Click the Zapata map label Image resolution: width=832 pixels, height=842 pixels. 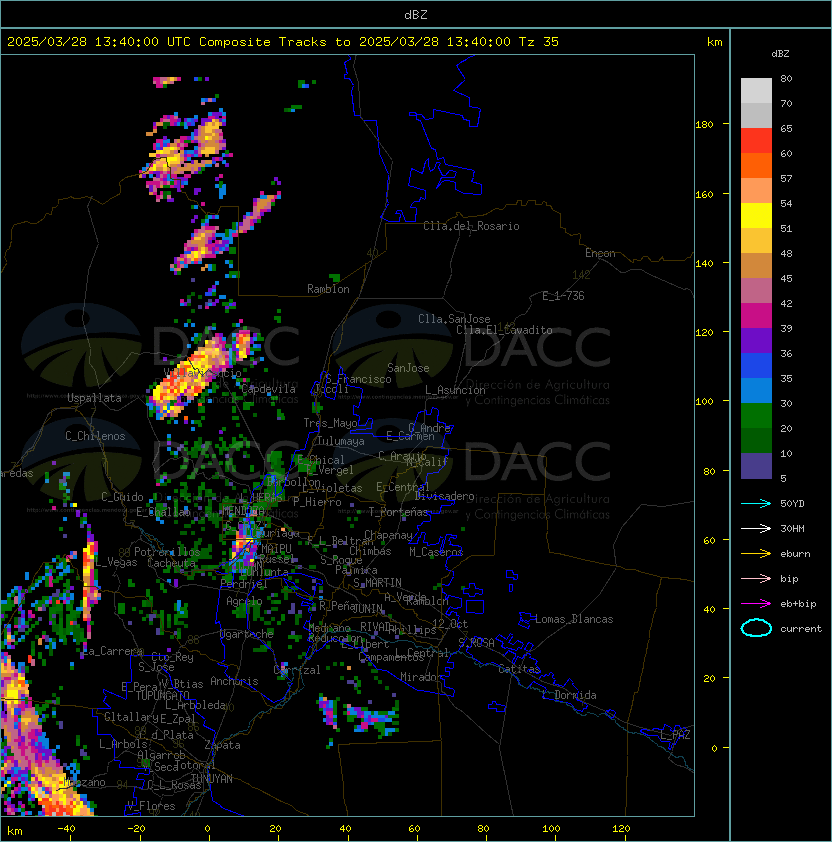[222, 745]
